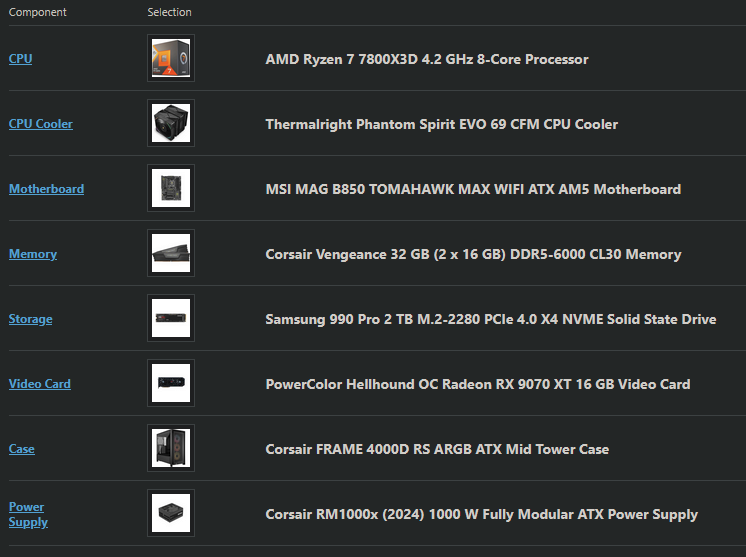
Task: Click the Ryzen 7 7800X3D box thumbnail
Action: (171, 58)
